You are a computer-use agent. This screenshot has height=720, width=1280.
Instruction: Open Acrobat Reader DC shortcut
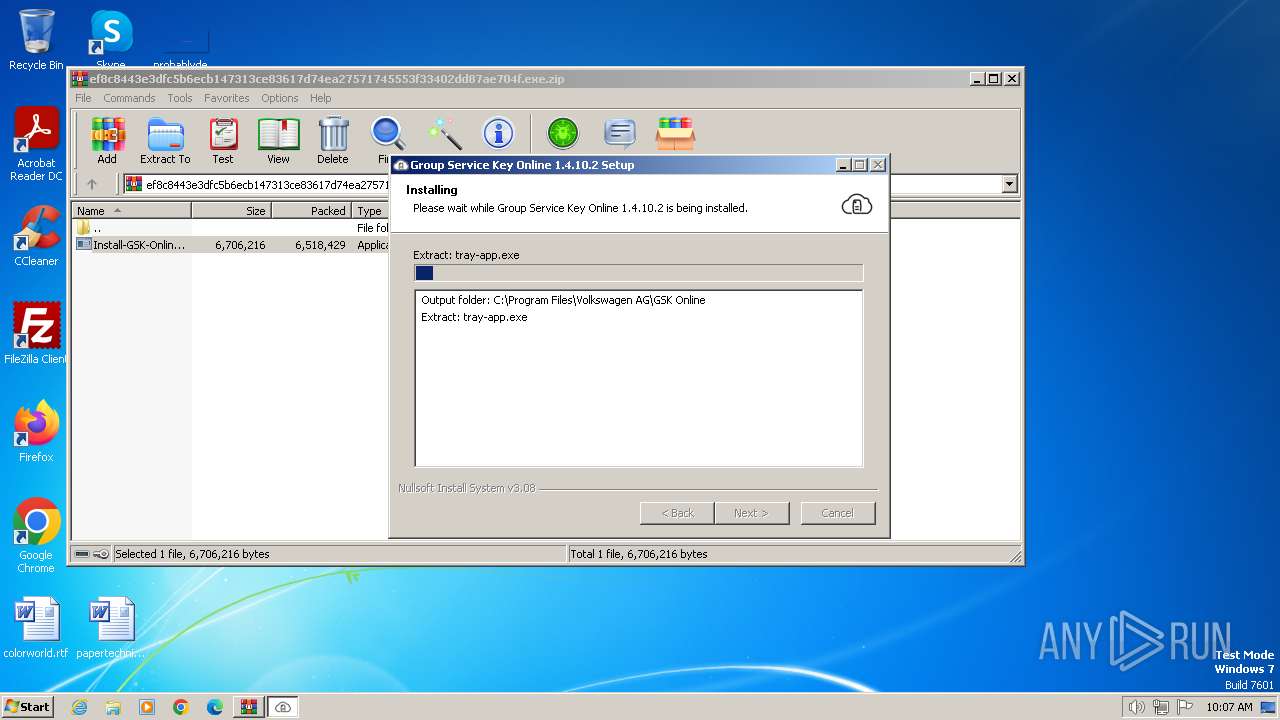(36, 145)
